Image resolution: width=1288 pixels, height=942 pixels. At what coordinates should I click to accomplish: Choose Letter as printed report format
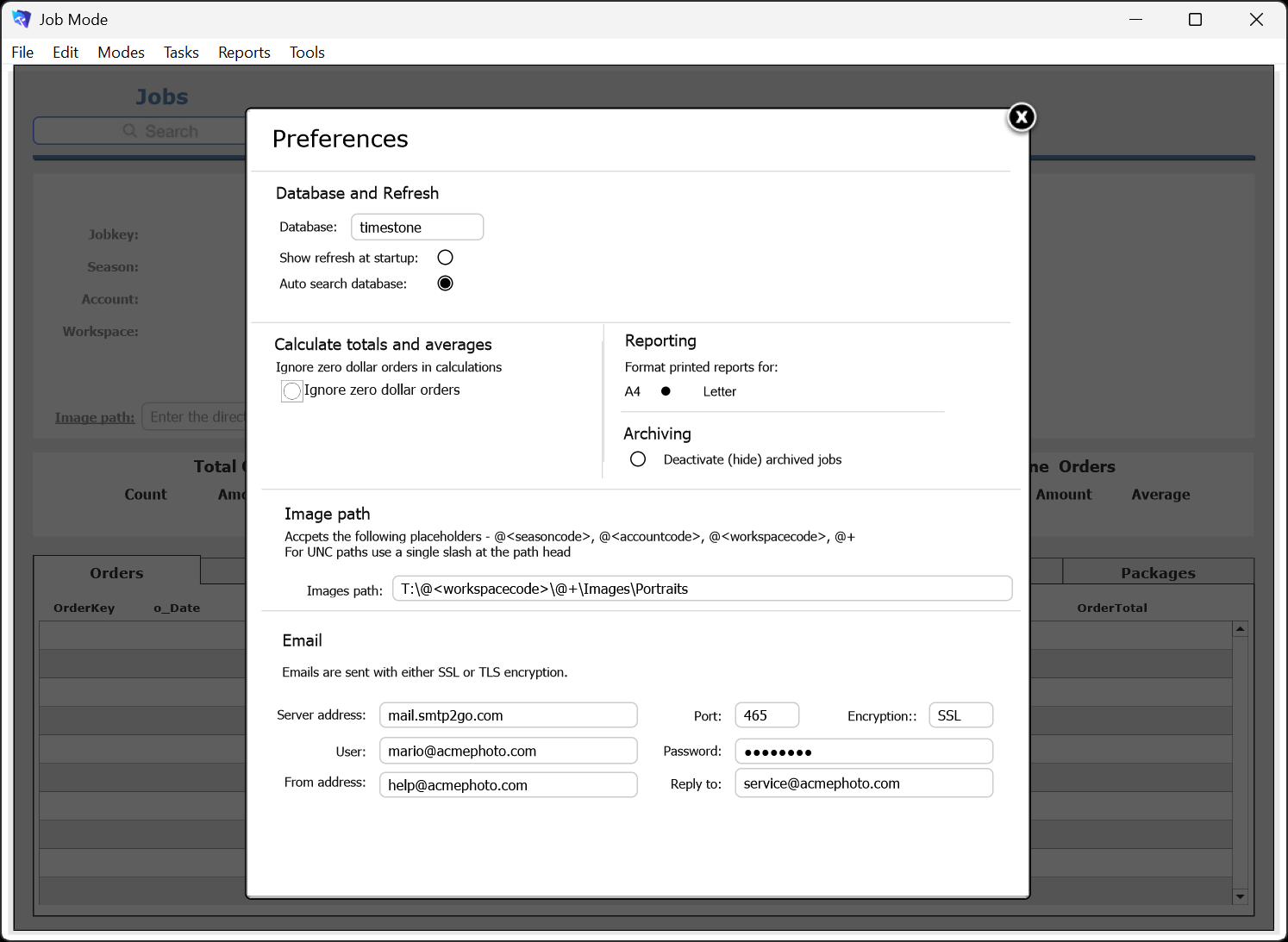click(719, 391)
